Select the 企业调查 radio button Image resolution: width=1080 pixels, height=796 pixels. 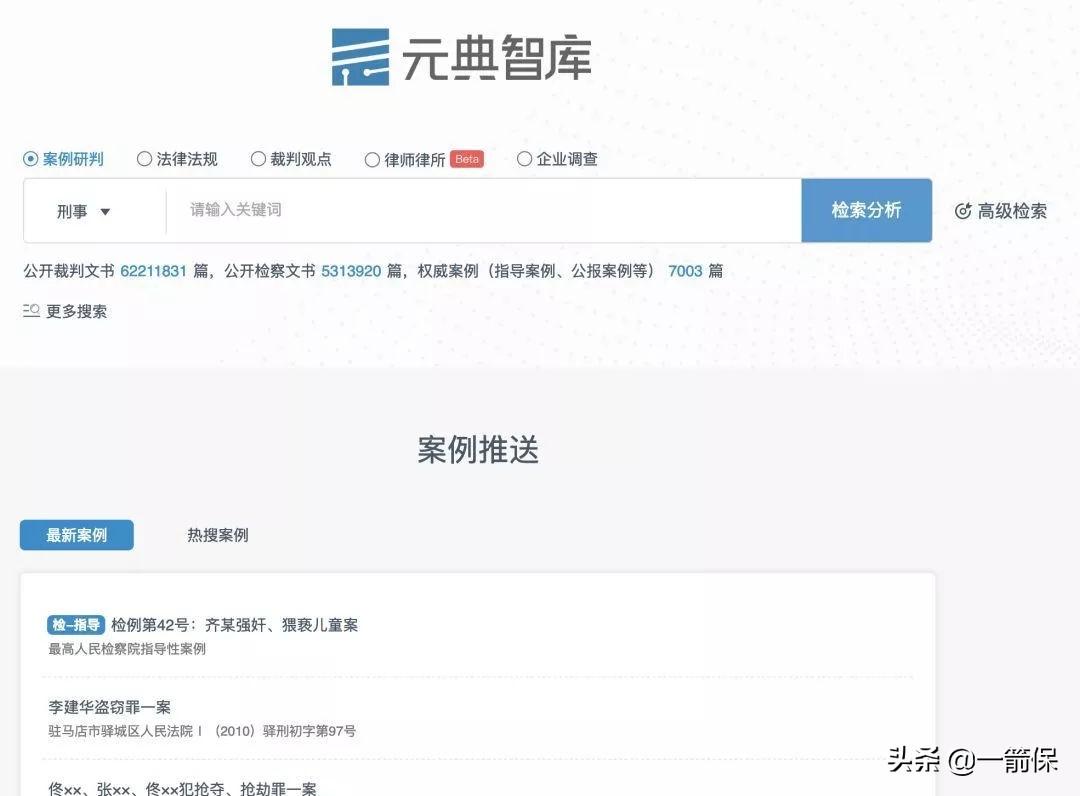point(524,159)
